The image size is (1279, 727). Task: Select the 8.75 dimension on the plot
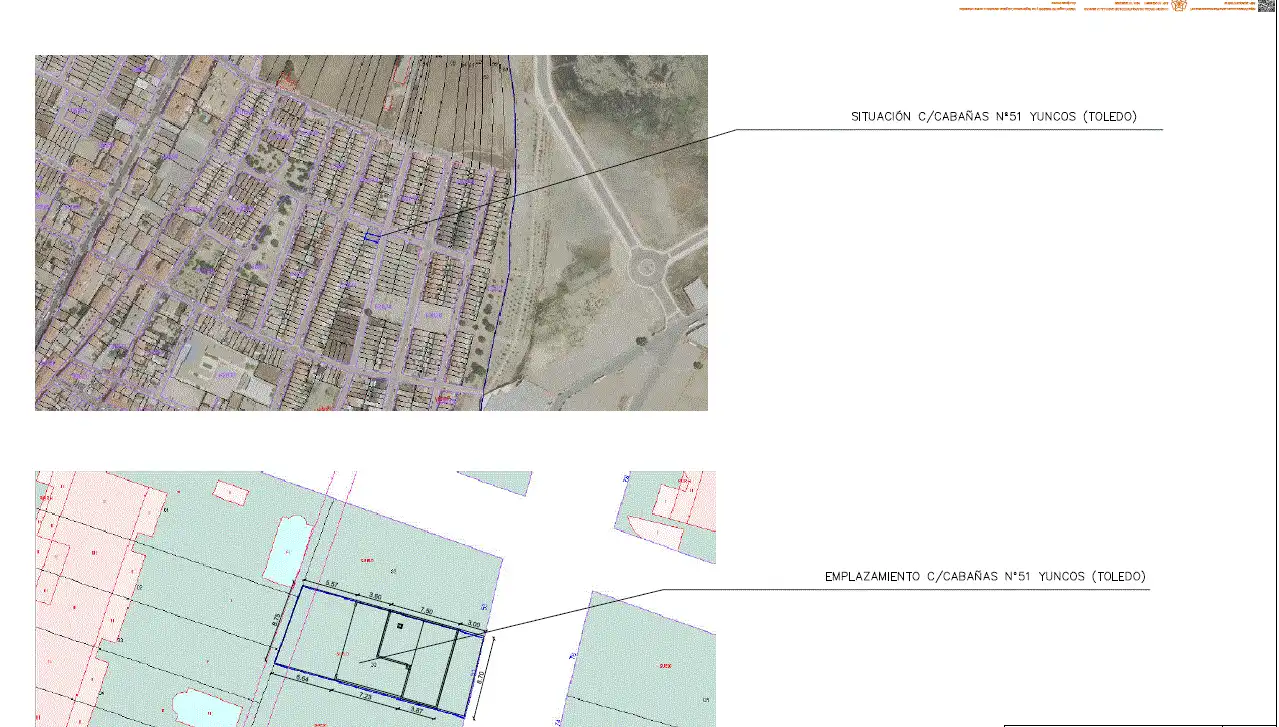tap(276, 619)
